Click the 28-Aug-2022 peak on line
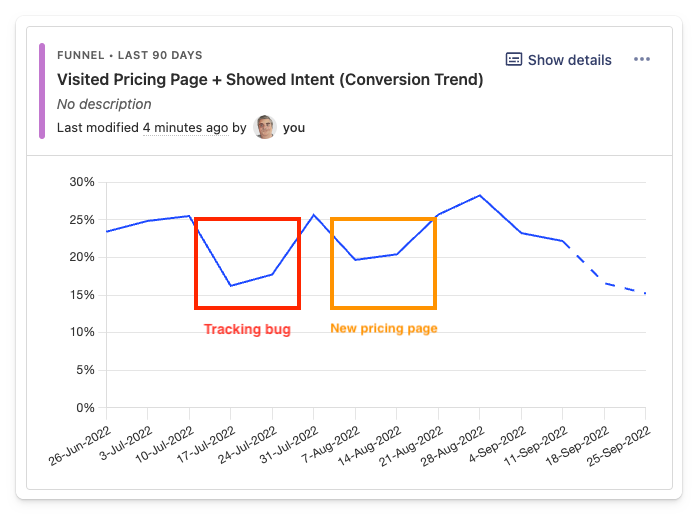Screen dimensions: 698x515 point(480,196)
